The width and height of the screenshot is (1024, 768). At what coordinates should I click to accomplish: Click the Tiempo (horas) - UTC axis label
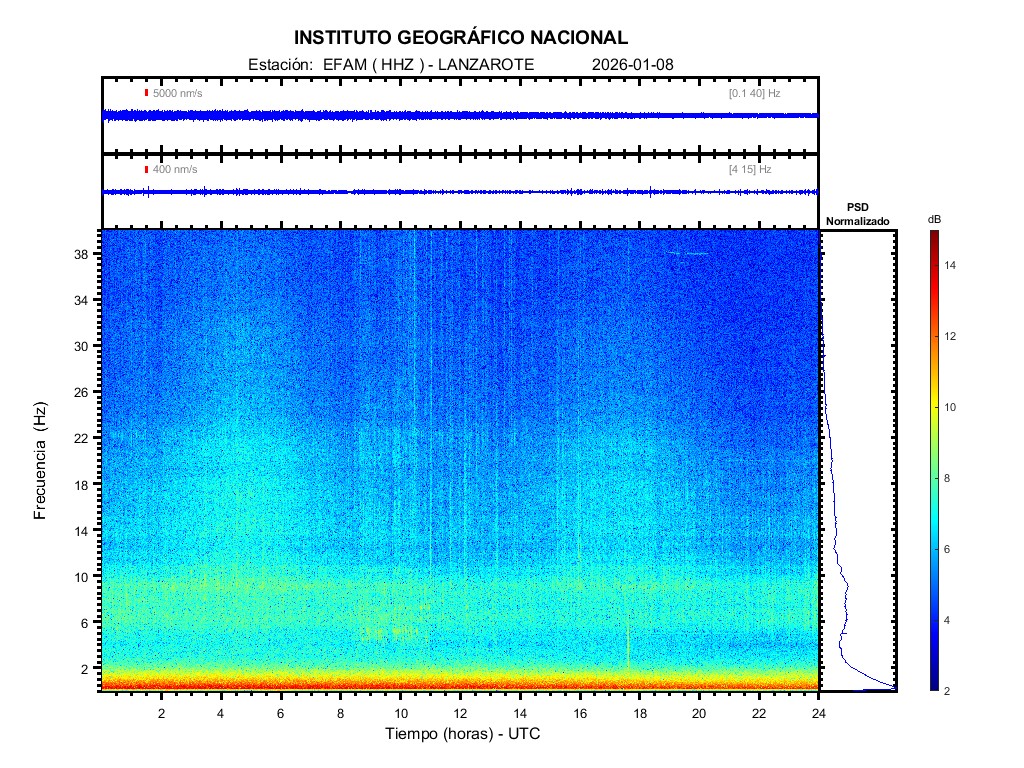(463, 734)
